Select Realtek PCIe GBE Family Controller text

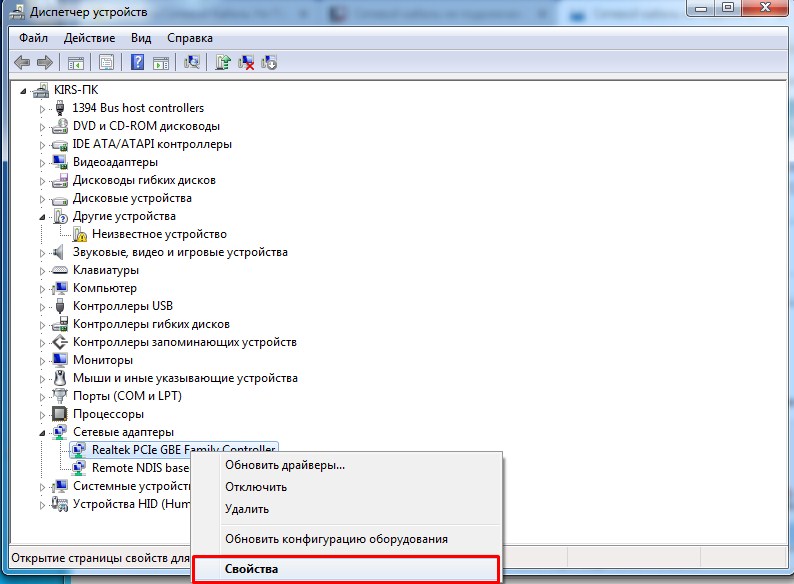(x=183, y=449)
